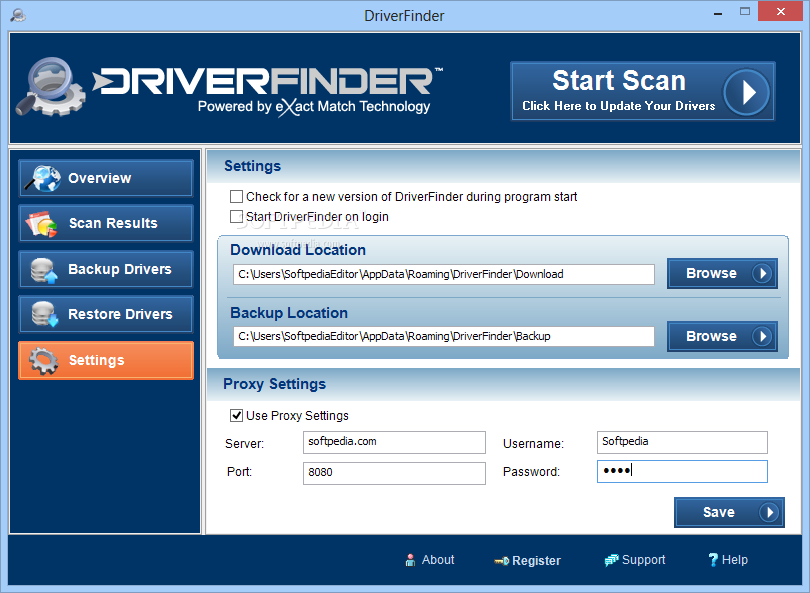Screen dimensions: 810x593
Task: Click the About person icon
Action: 410,560
